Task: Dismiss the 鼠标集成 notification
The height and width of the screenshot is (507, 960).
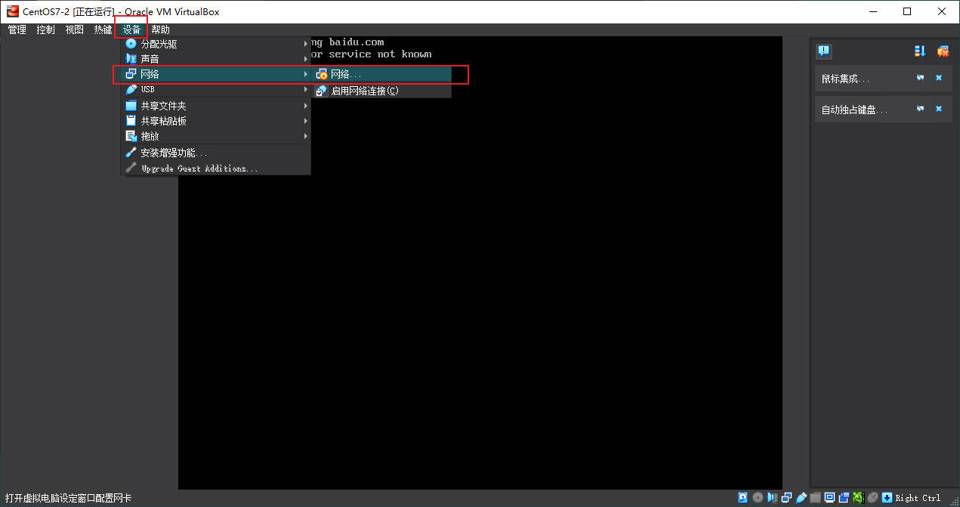Action: pyautogui.click(x=938, y=78)
